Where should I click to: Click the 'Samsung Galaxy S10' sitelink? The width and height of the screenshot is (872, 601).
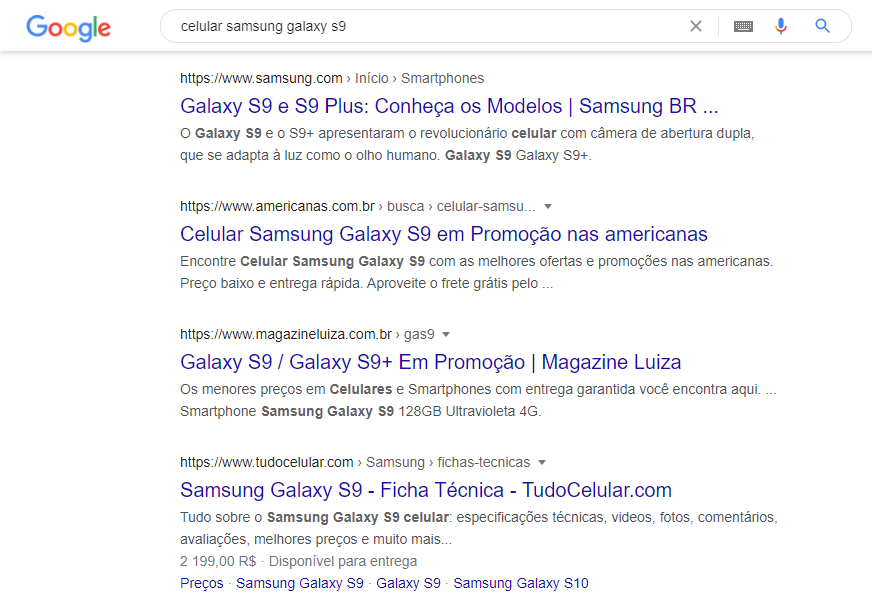(521, 583)
